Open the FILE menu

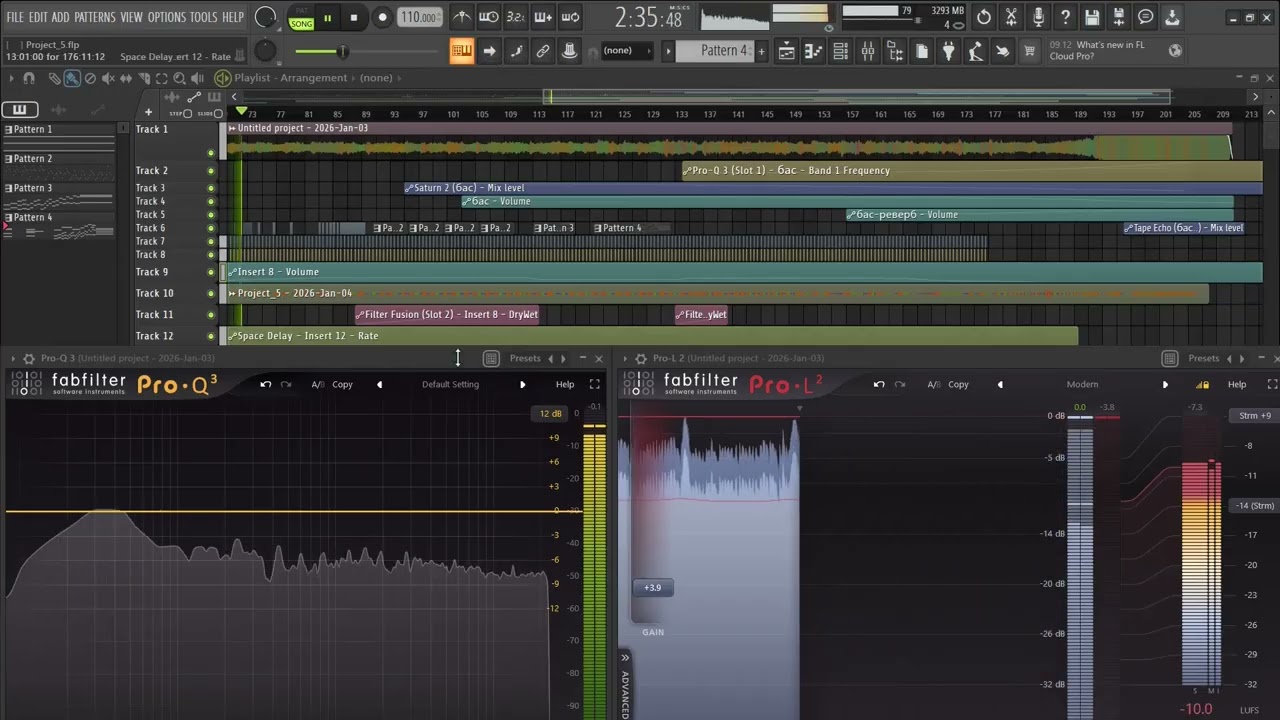[x=15, y=17]
